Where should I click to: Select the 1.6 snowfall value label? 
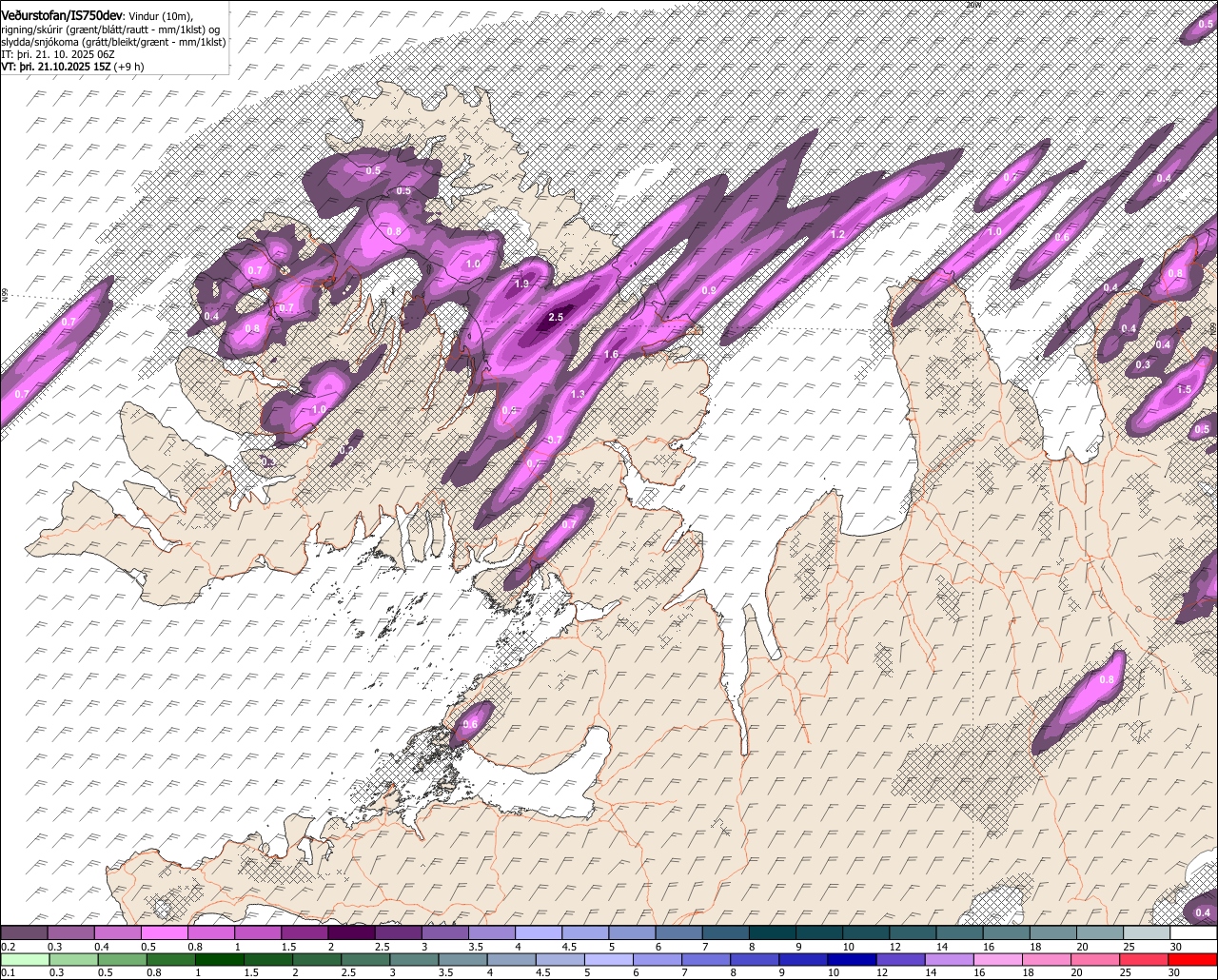point(611,354)
